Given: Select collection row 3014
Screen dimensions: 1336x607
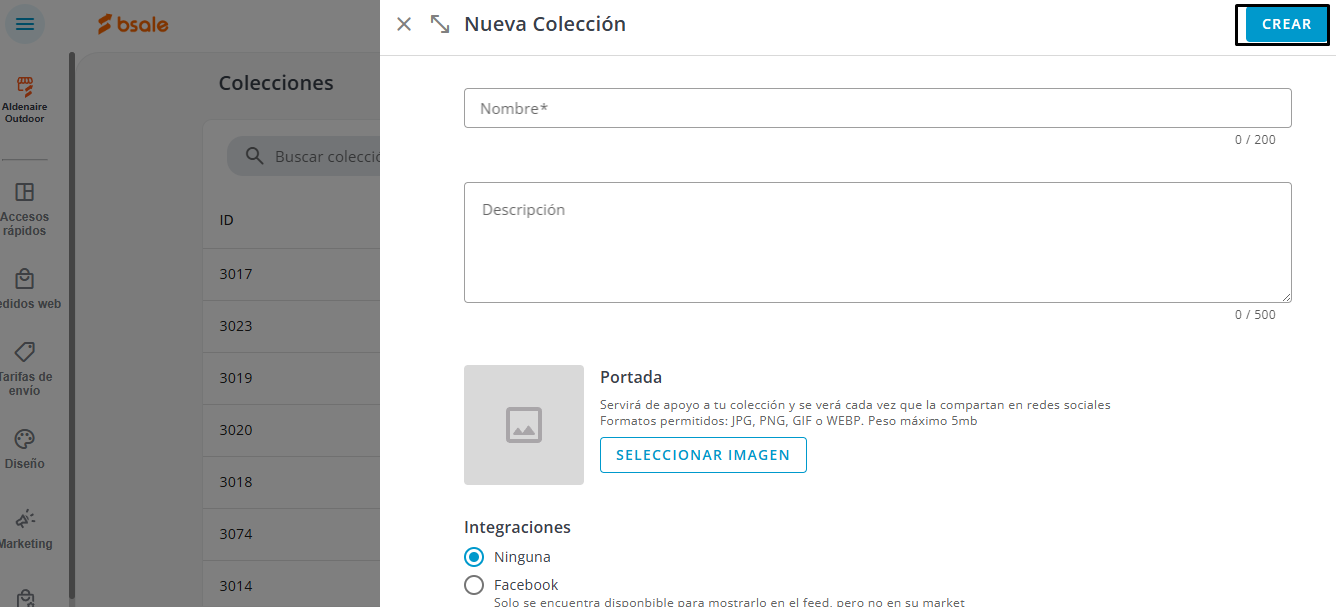Looking at the screenshot, I should (x=291, y=586).
